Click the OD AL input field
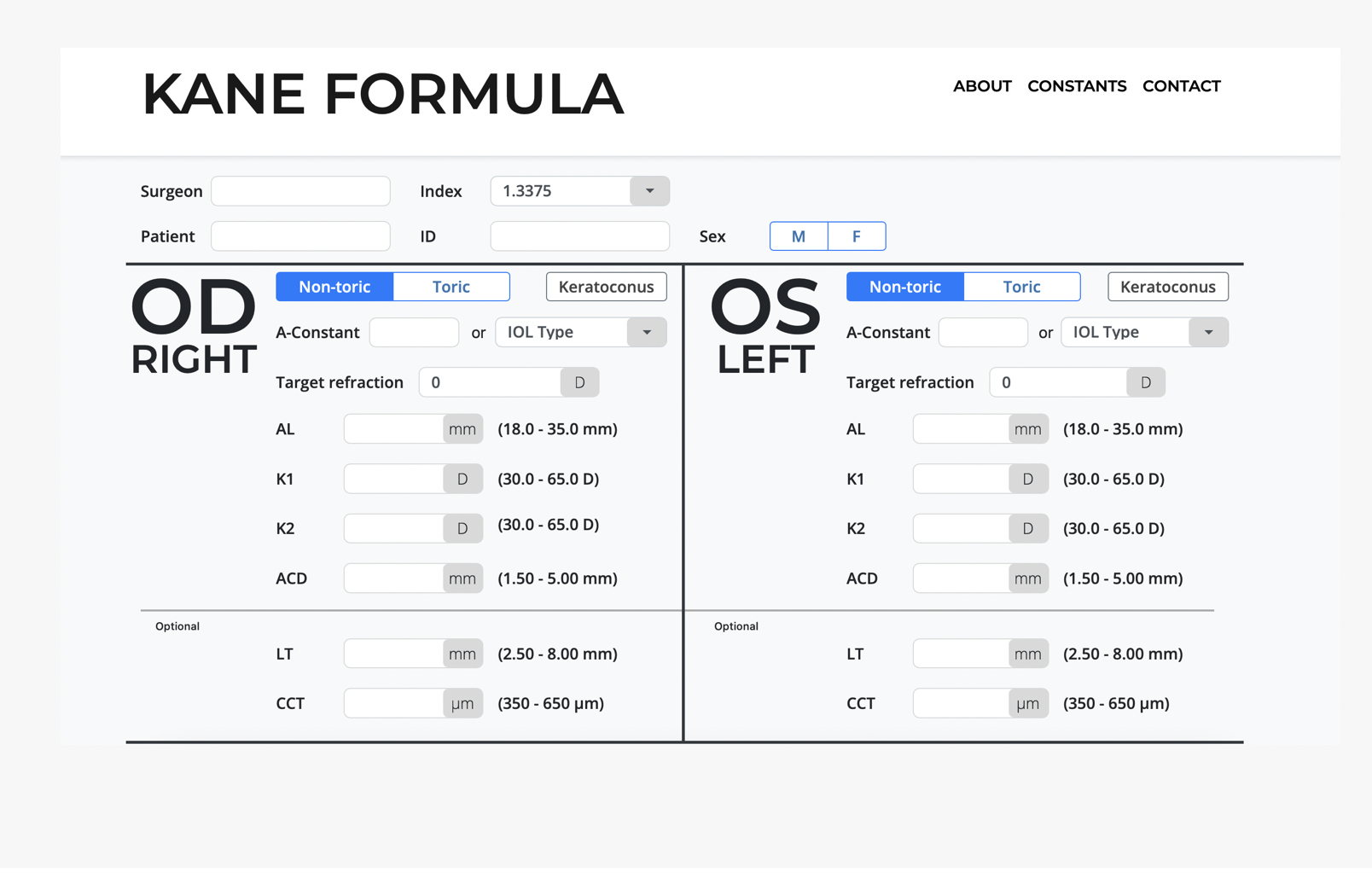Screen dimensions: 1372x884 tap(394, 429)
